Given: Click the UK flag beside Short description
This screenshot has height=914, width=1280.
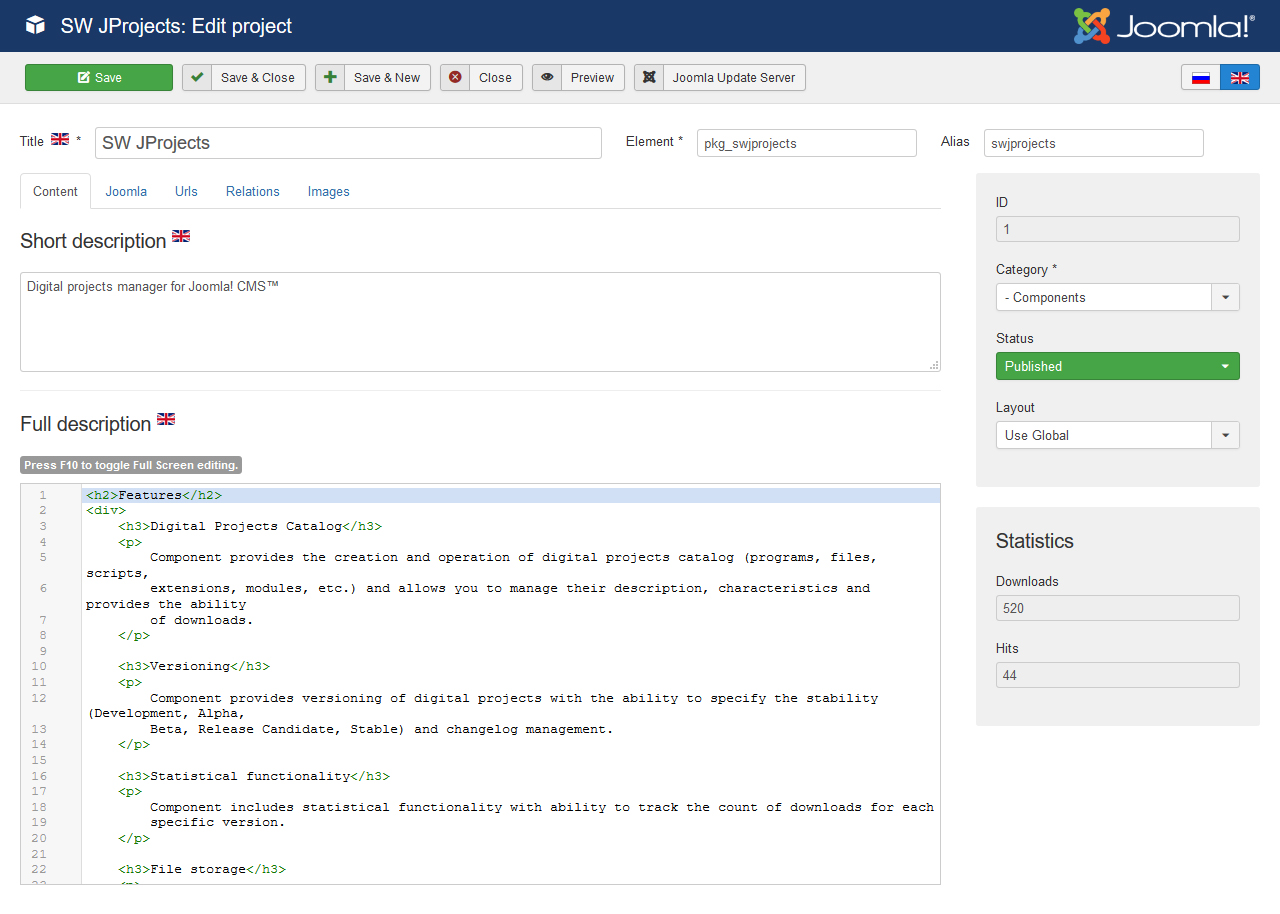Looking at the screenshot, I should coord(181,236).
